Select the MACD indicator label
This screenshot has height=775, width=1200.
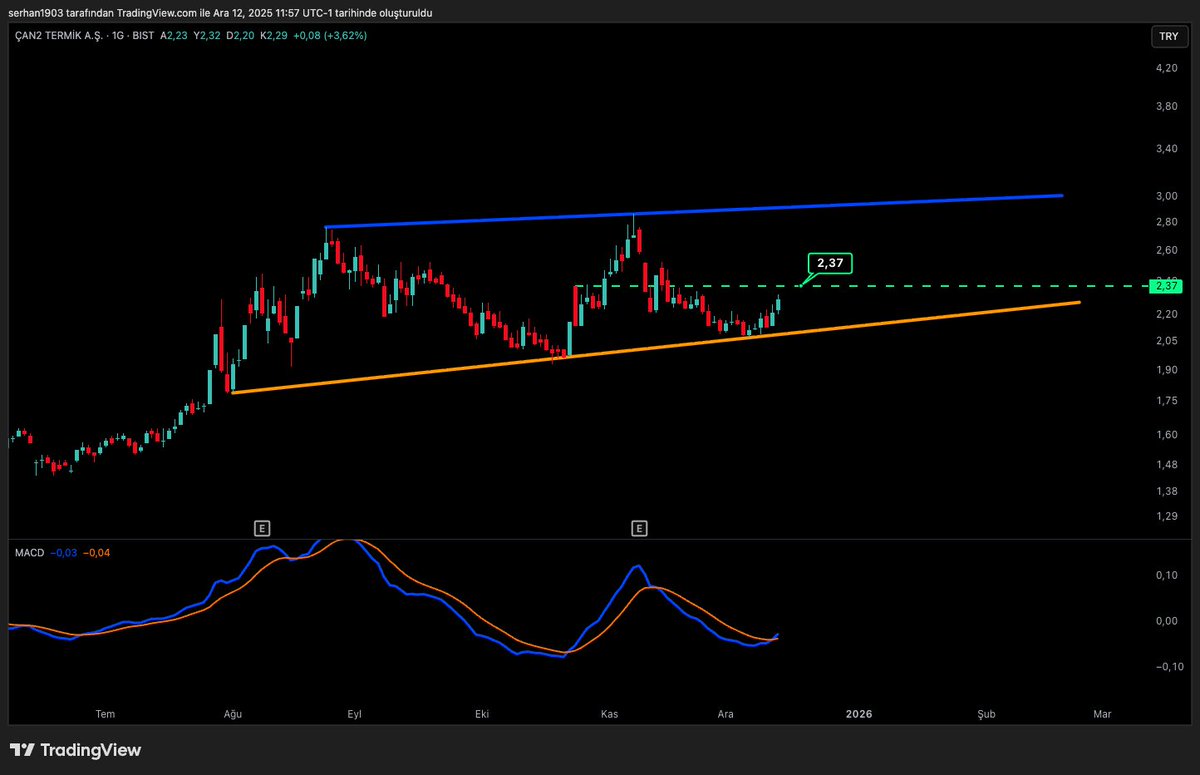[30, 552]
